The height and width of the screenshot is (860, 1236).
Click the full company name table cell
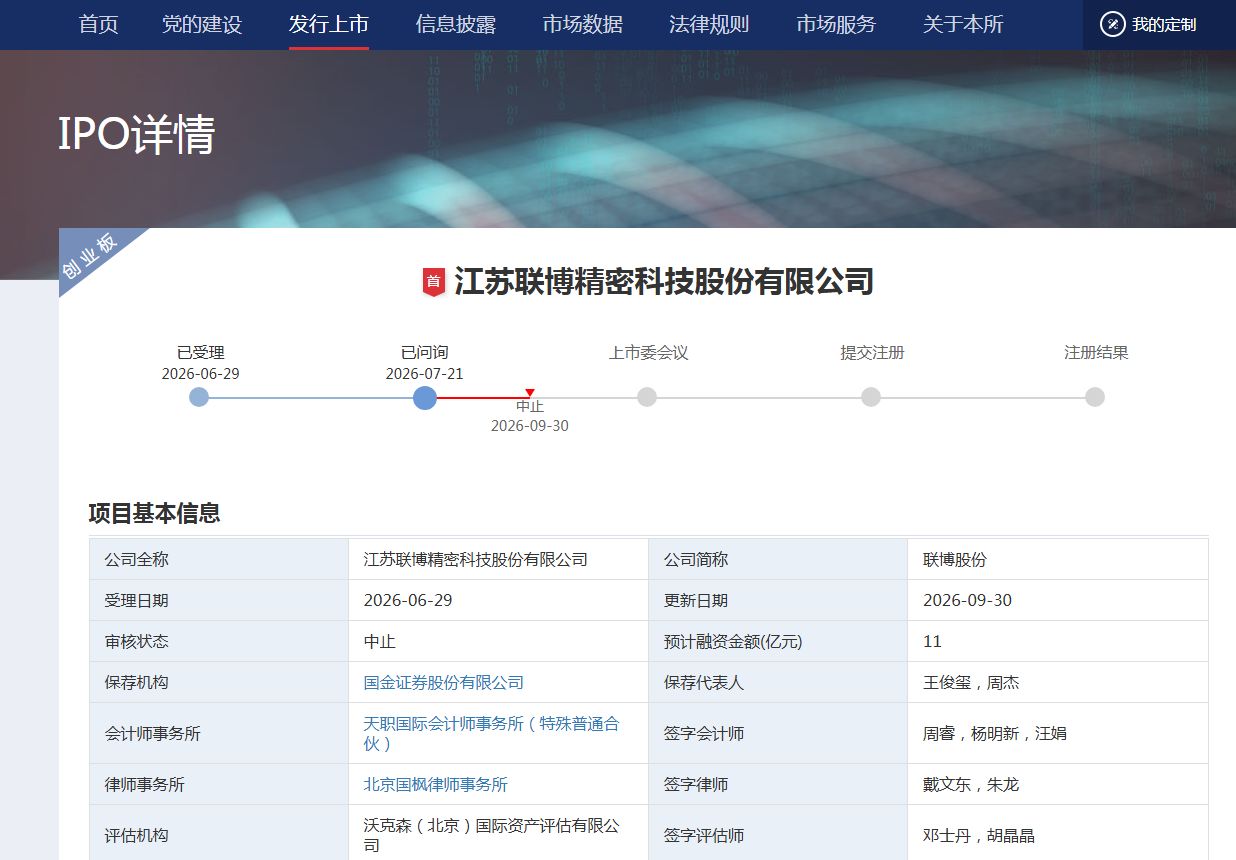pos(498,560)
